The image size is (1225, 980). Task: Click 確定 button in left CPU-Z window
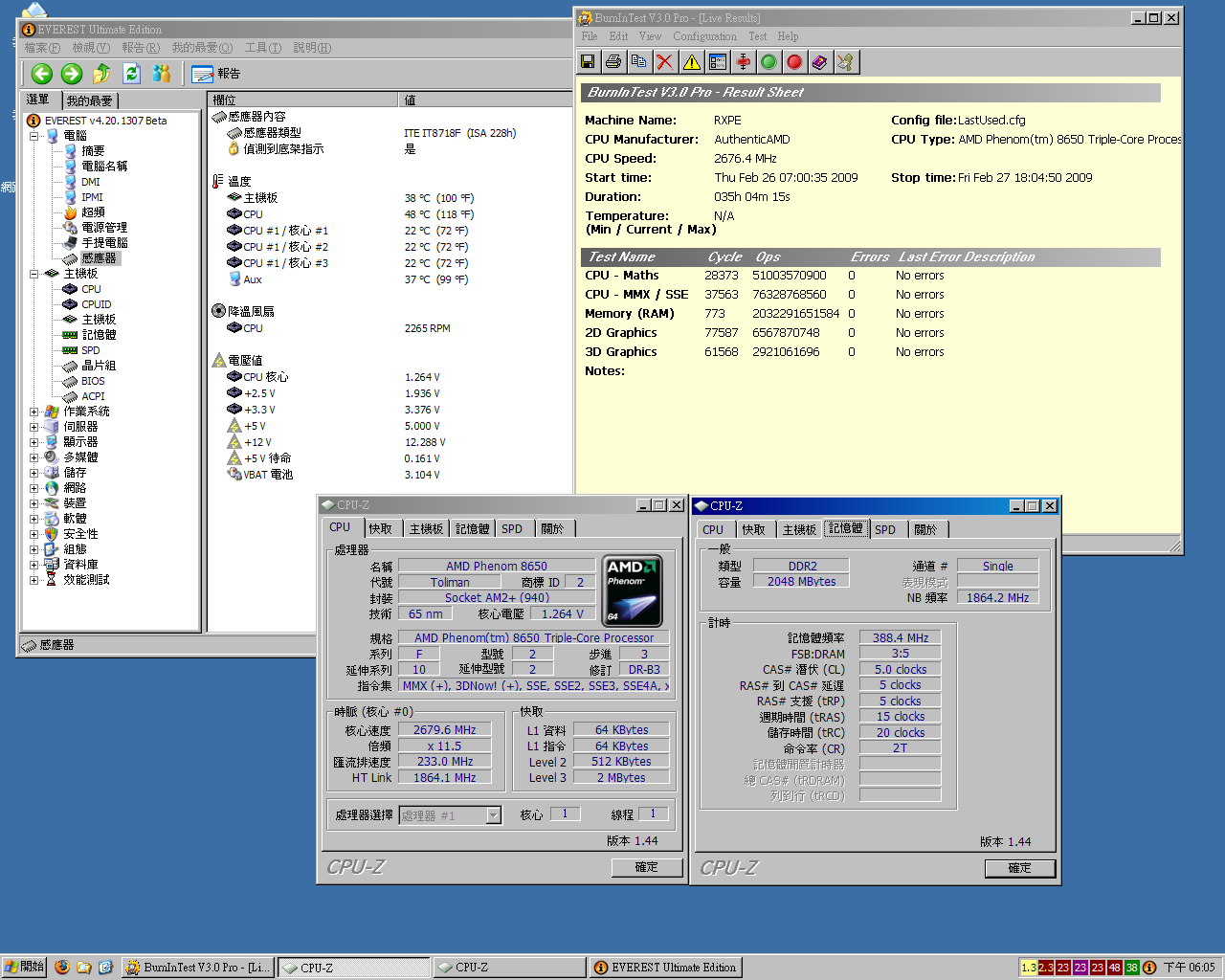(x=647, y=867)
